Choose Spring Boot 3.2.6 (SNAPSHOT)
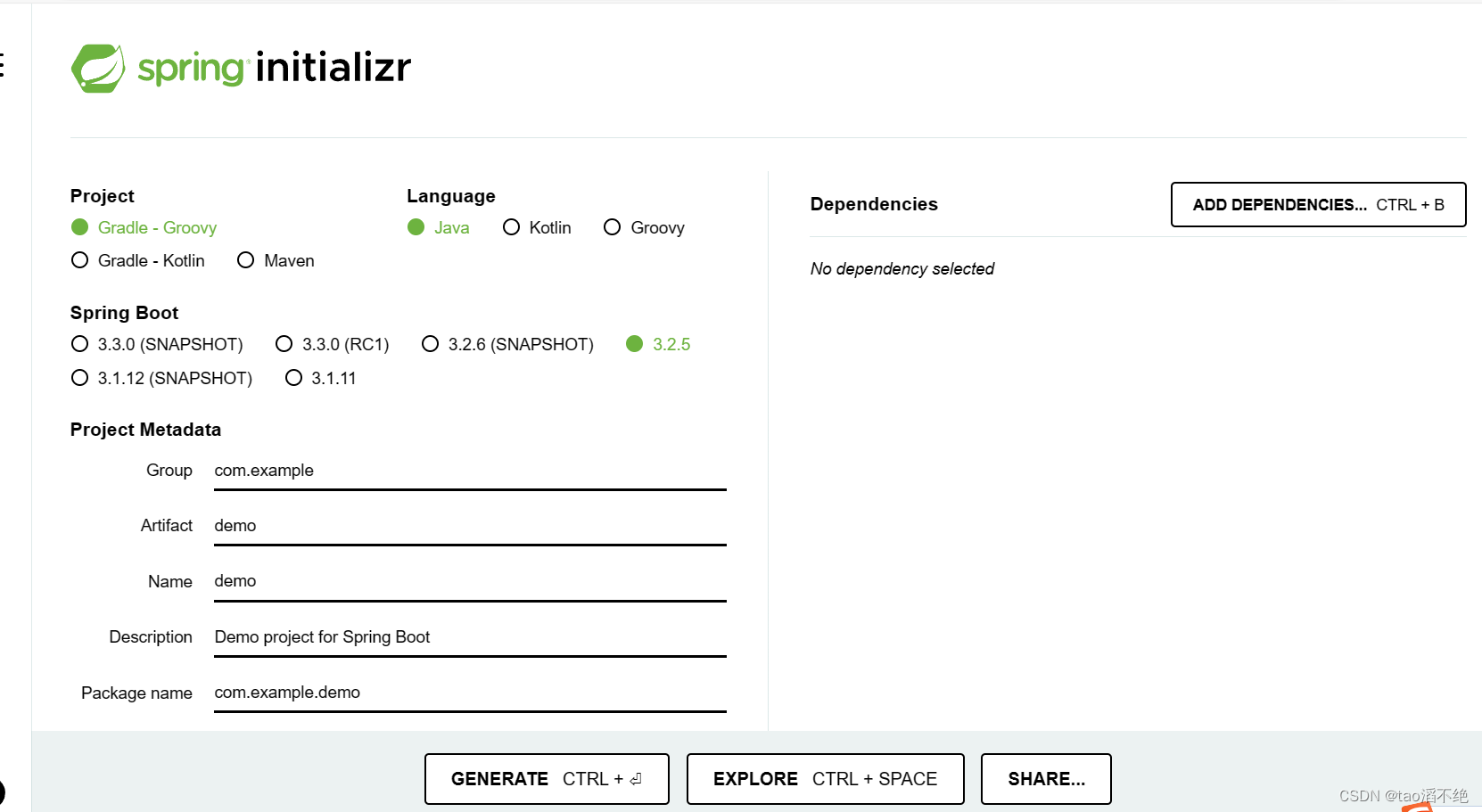This screenshot has height=812, width=1482. click(507, 344)
